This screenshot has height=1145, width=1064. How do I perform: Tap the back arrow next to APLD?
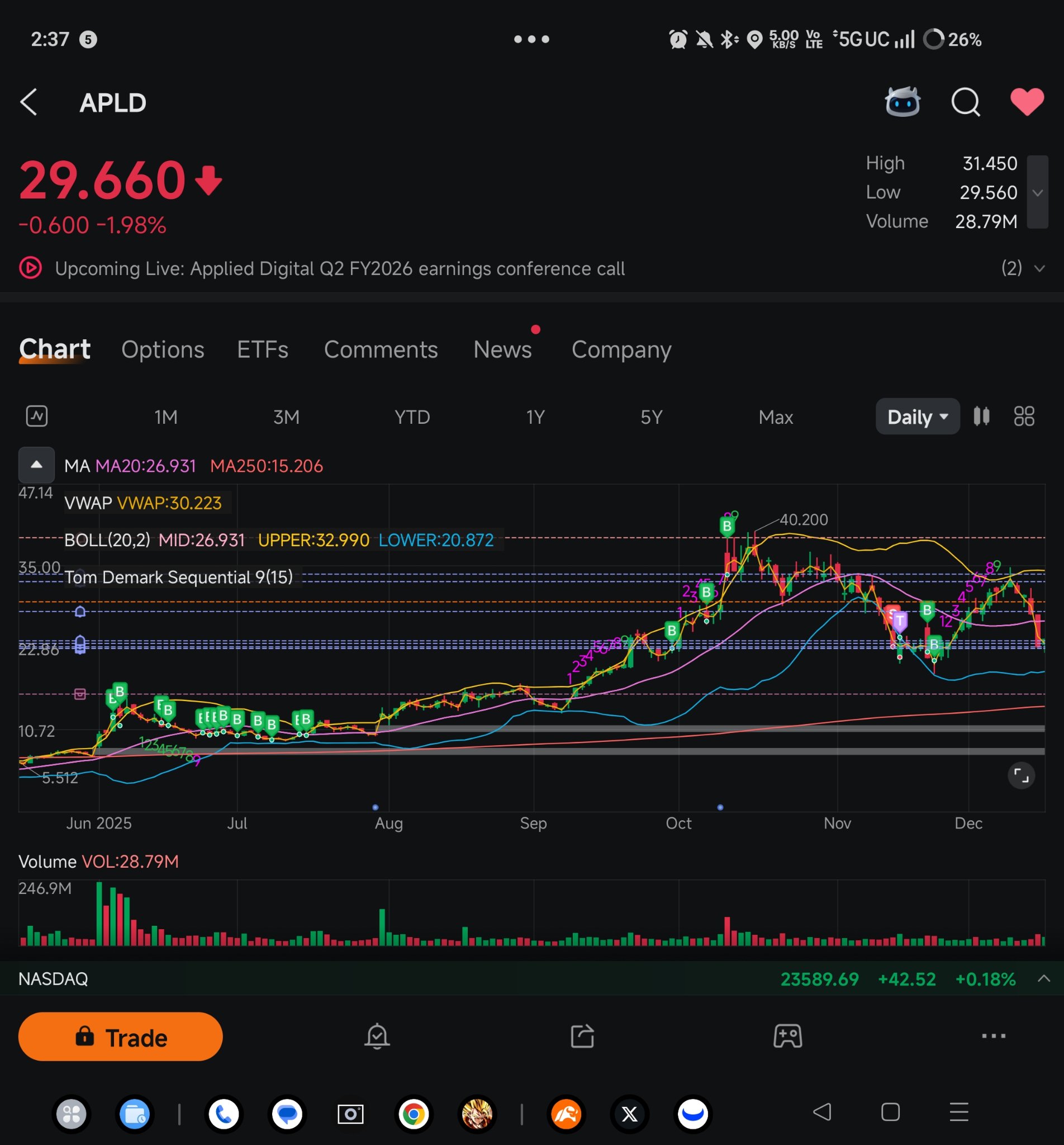click(x=29, y=102)
